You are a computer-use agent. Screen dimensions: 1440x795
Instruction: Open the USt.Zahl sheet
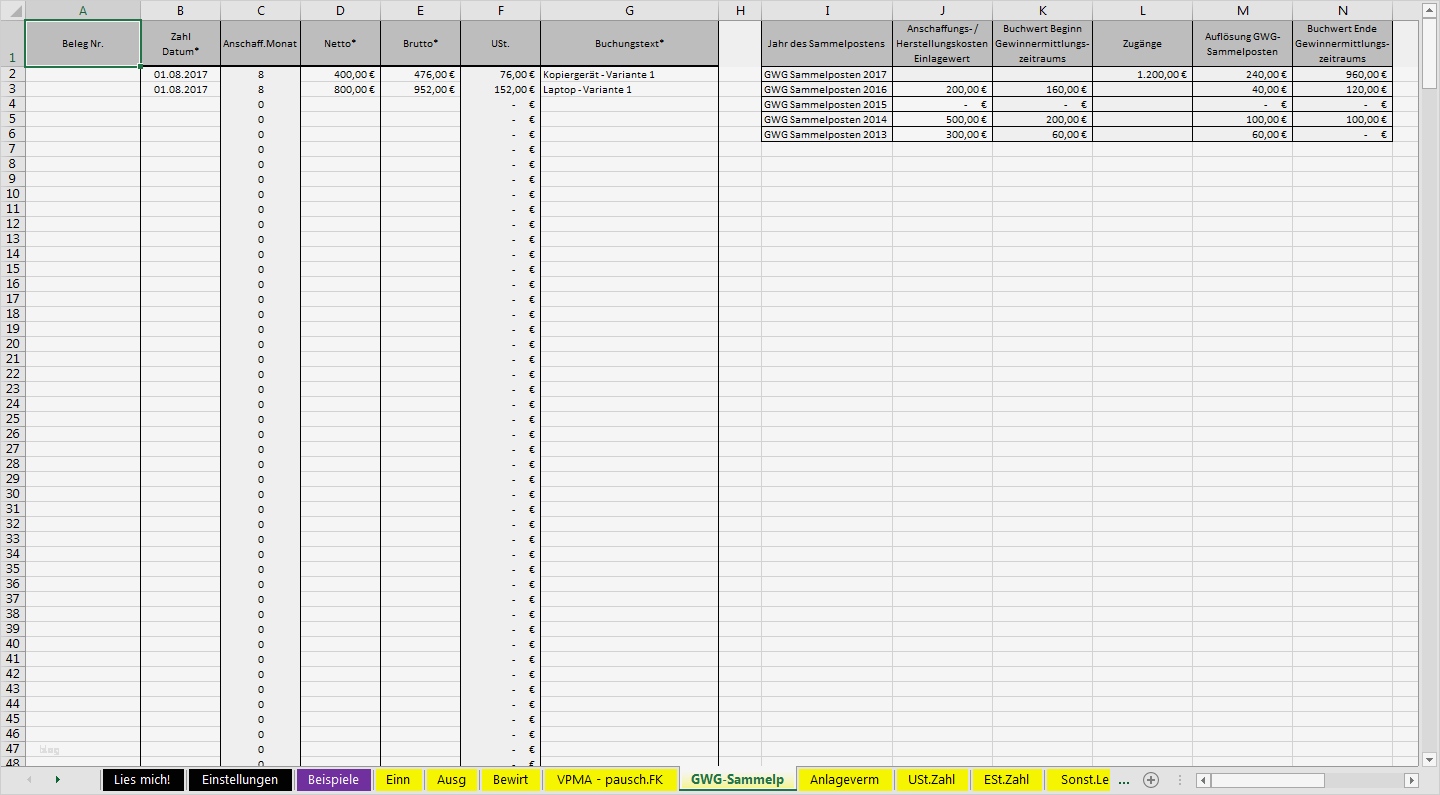pos(931,780)
